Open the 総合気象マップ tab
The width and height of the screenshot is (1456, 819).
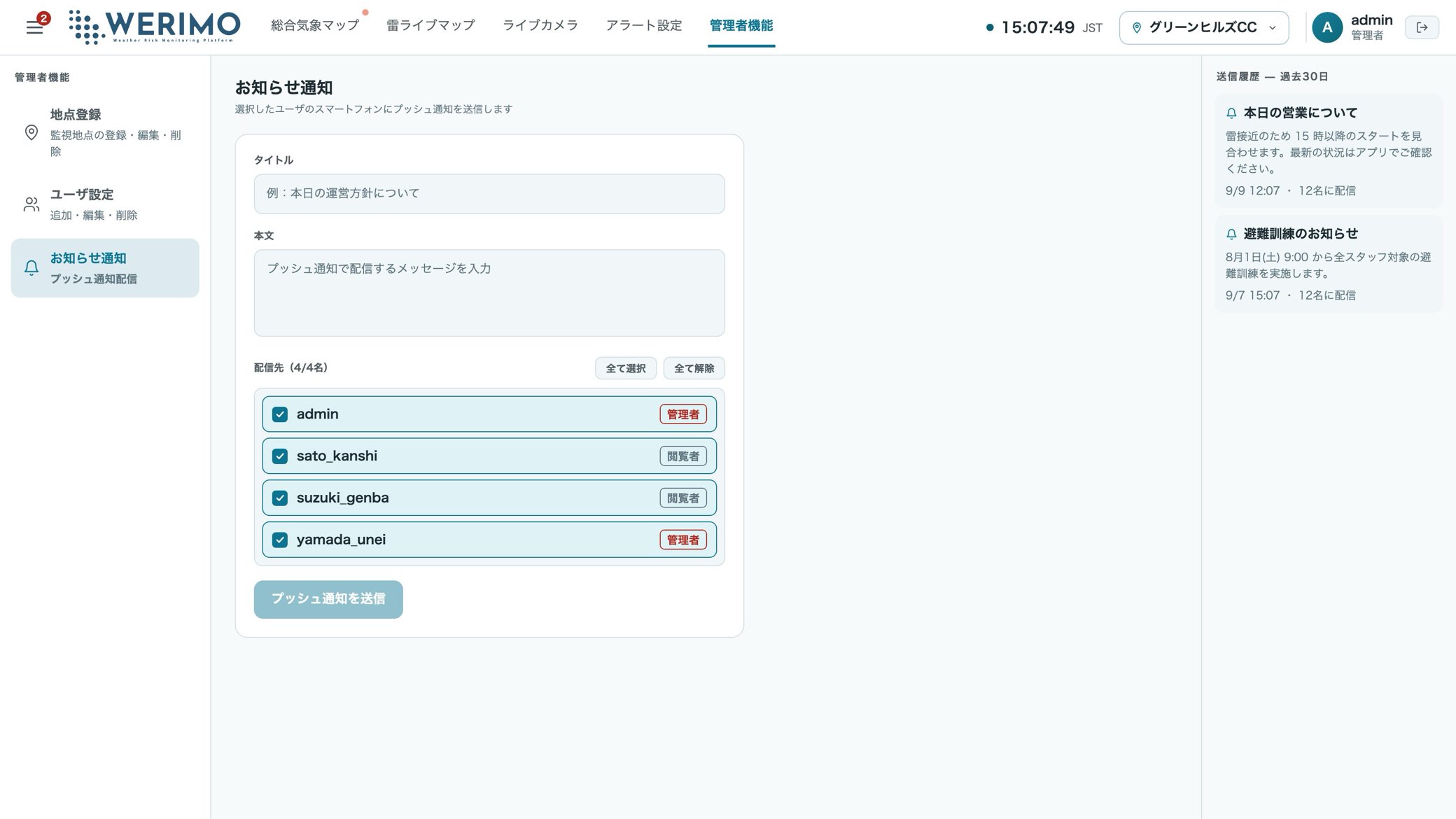[315, 25]
